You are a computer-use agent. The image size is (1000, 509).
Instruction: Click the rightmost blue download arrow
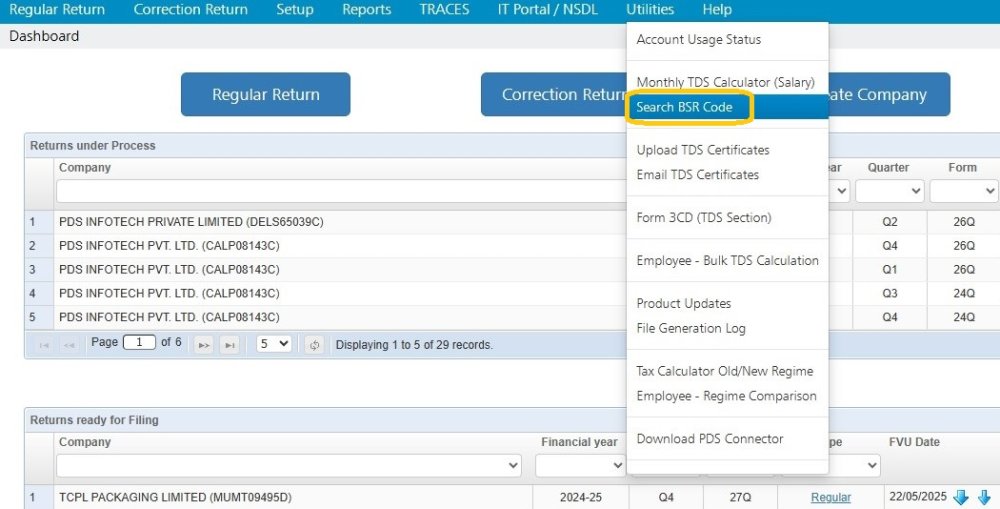985,498
